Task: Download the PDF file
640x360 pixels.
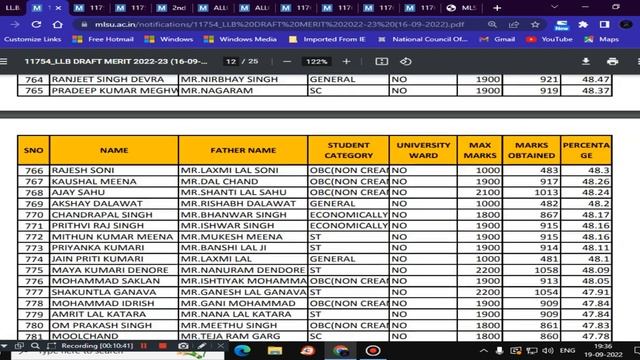Action: [x=586, y=61]
